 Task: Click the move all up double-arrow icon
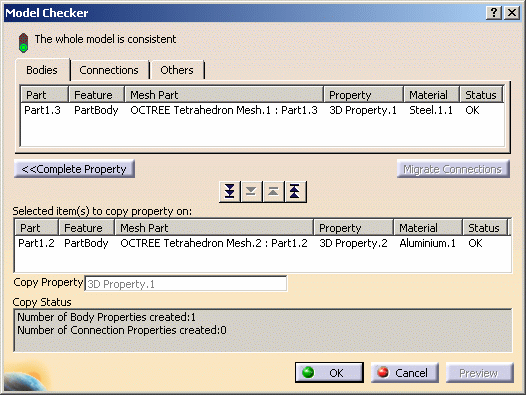pos(295,192)
